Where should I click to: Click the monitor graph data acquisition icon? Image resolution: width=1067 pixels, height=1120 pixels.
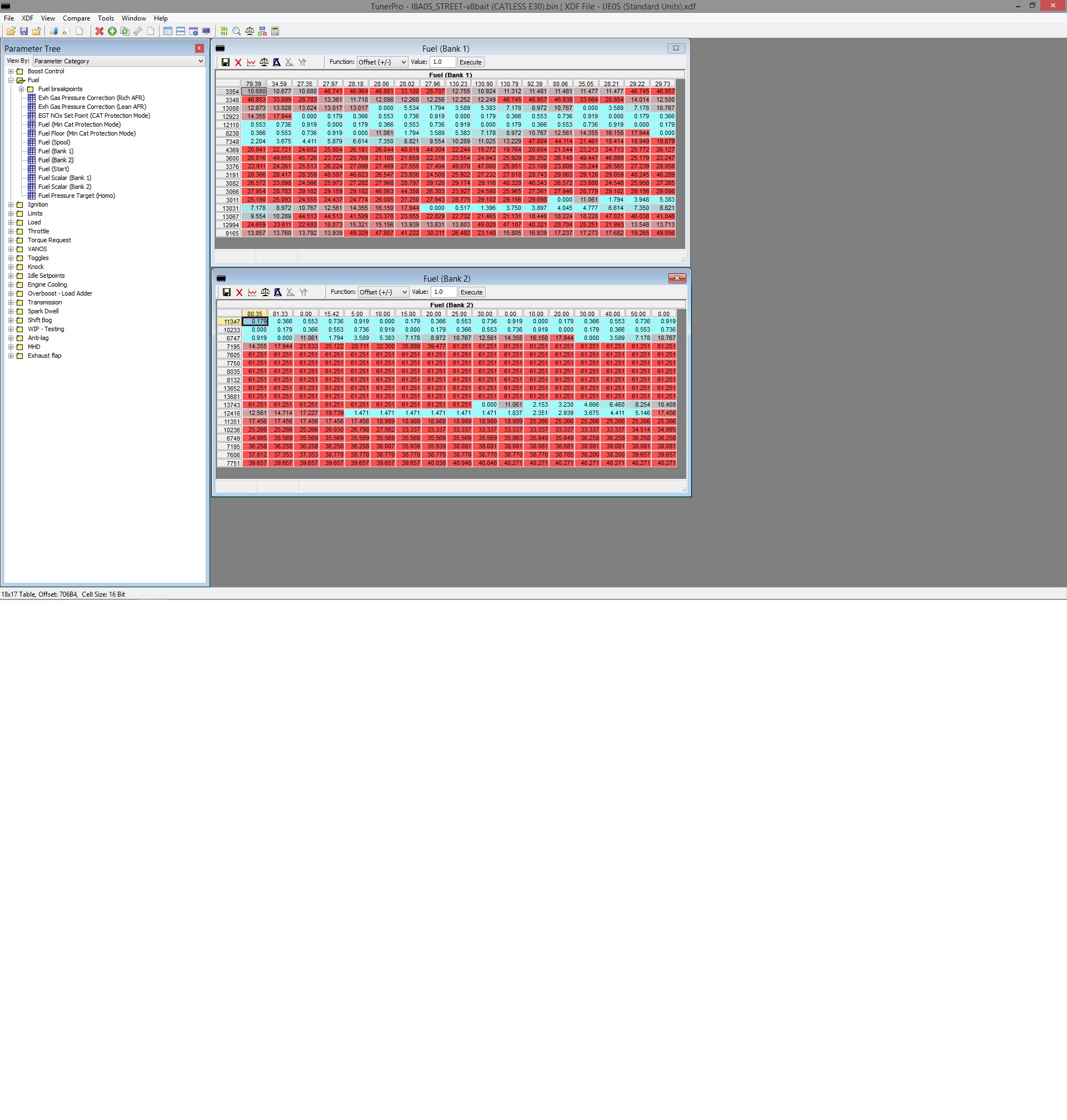coord(206,31)
